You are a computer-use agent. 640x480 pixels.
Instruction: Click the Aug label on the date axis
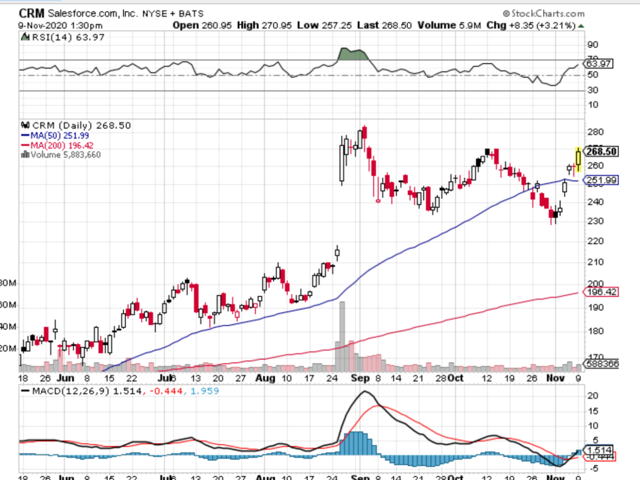265,378
